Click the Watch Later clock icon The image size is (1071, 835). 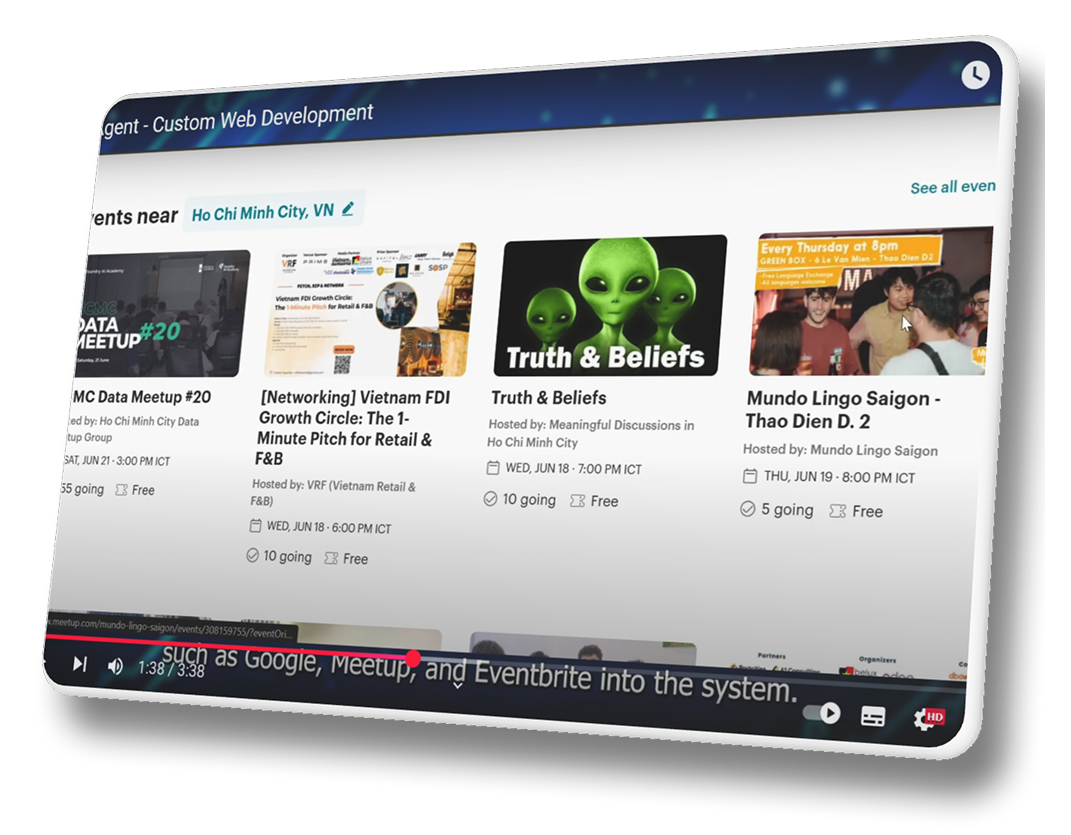click(974, 74)
